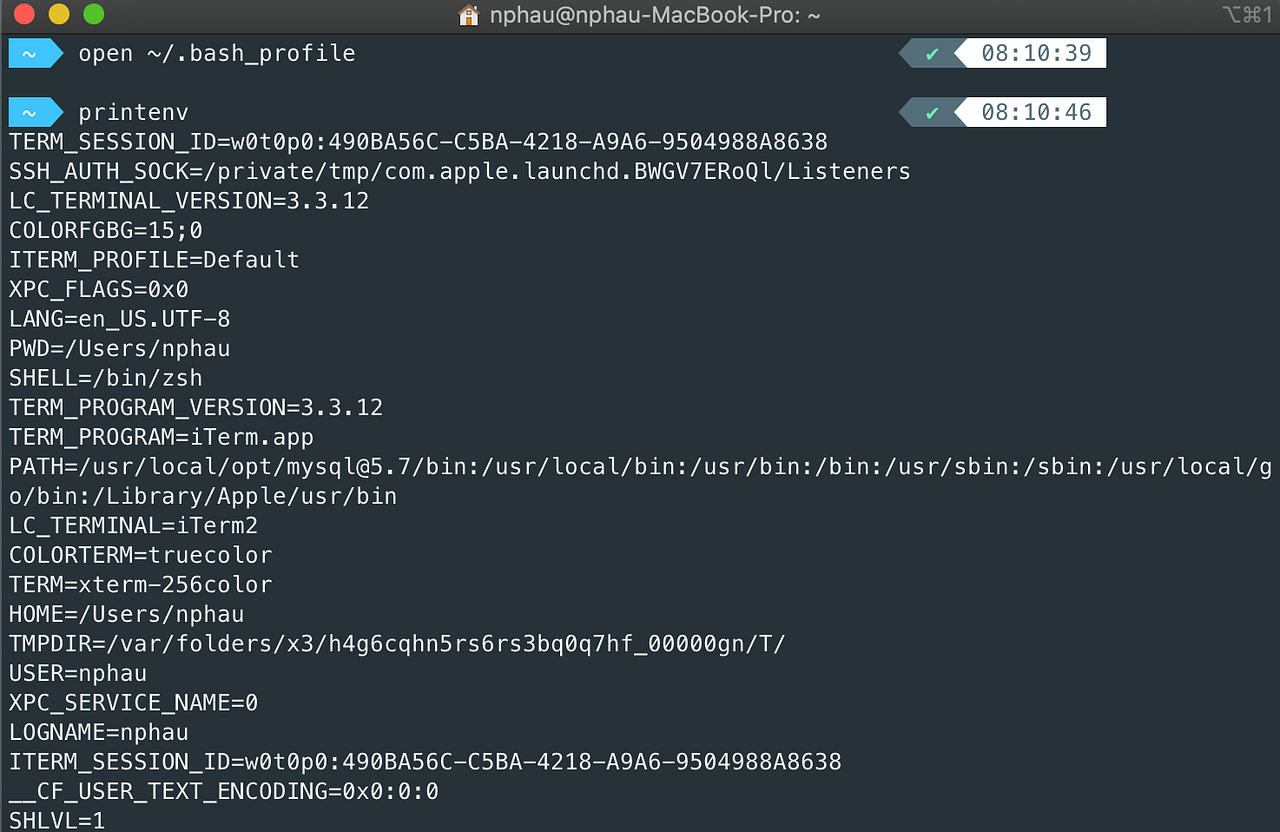Click the green checkmark for the bash_profile command
The width and height of the screenshot is (1280, 832).
point(930,53)
